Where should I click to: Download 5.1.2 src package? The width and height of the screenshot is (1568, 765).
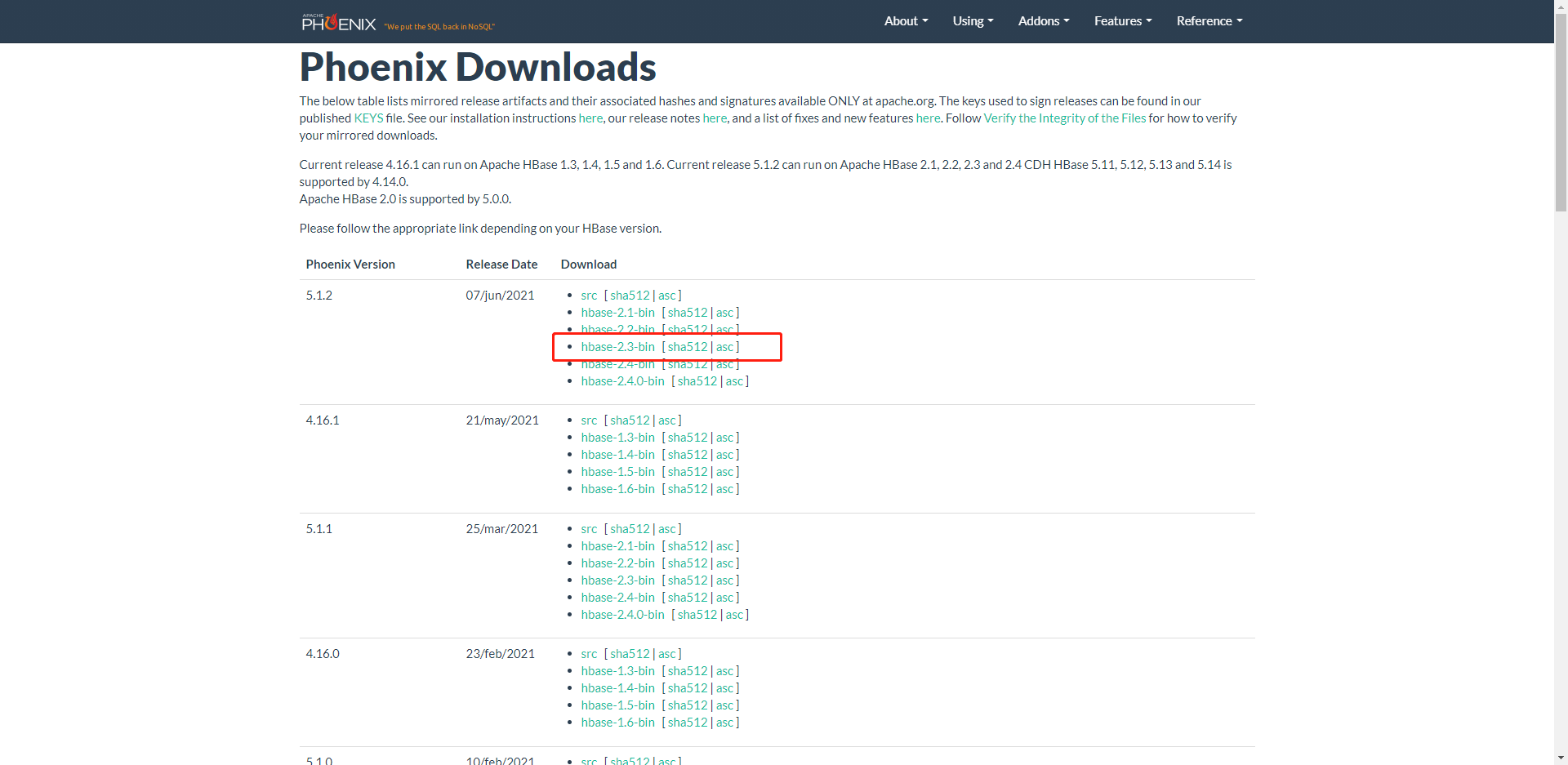tap(589, 296)
